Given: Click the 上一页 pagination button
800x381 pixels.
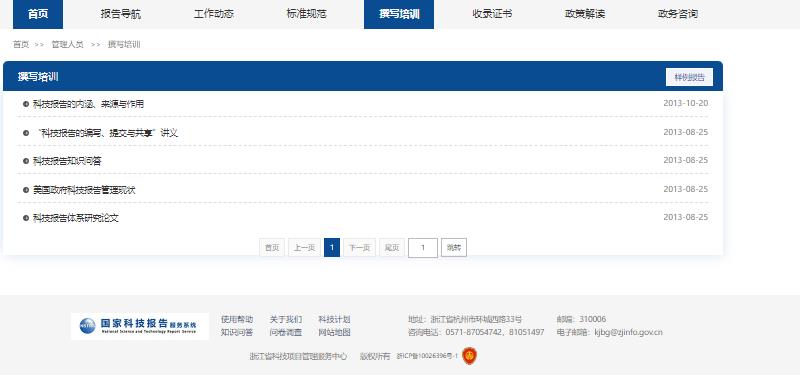Looking at the screenshot, I should click(x=305, y=248).
